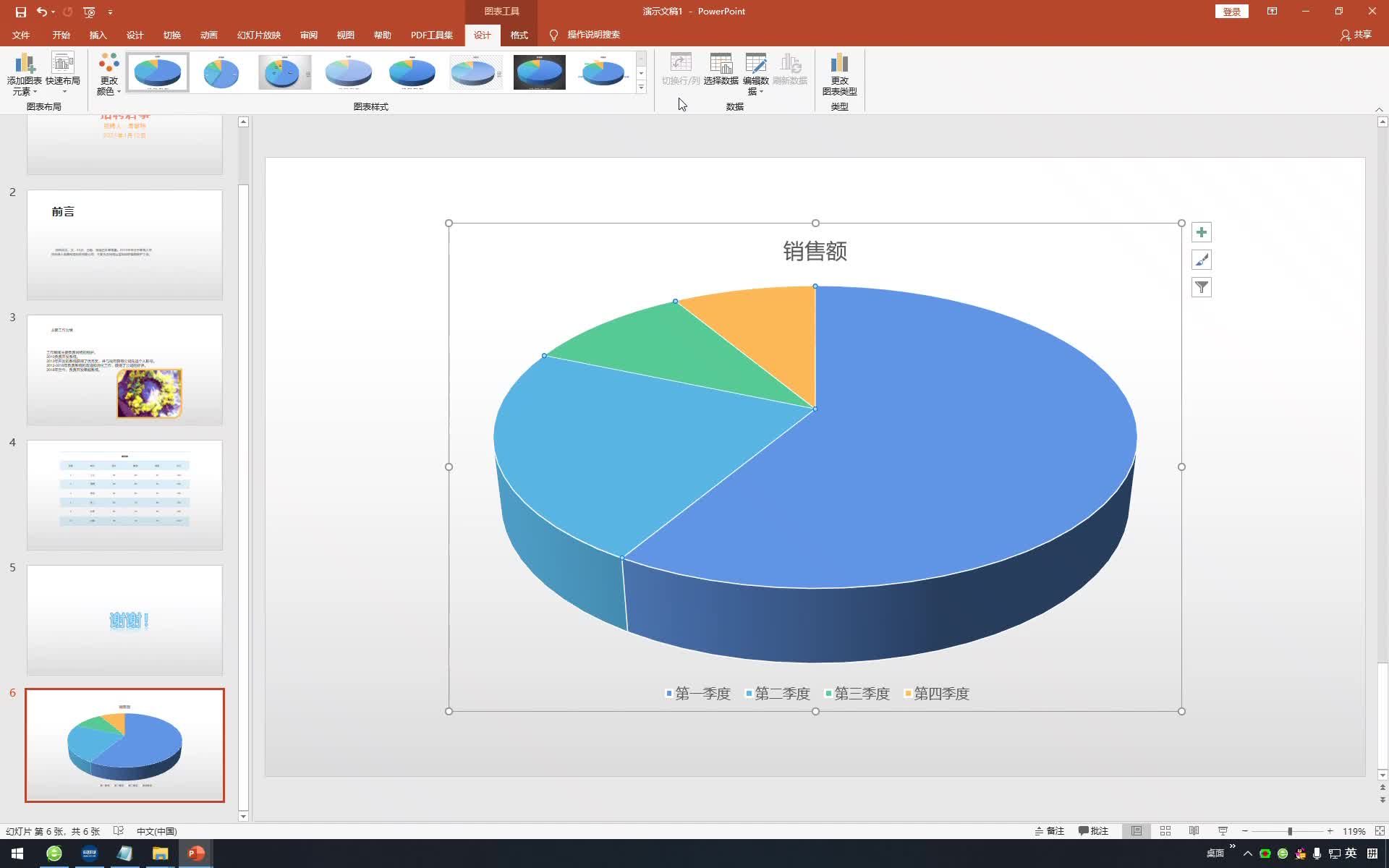Click the chart title 销售额
The image size is (1389, 868).
coord(815,251)
